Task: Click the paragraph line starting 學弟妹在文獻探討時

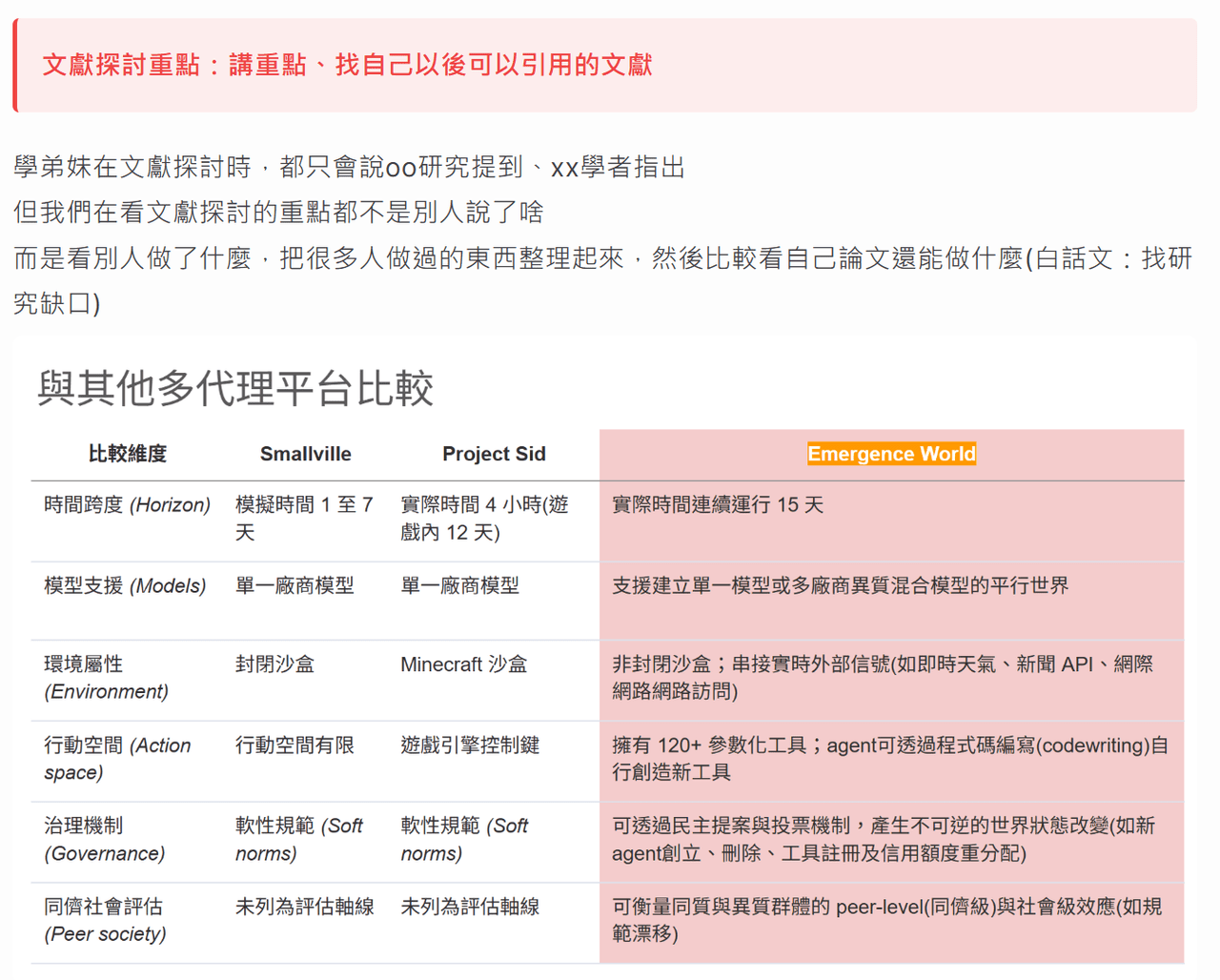Action: pos(349,167)
